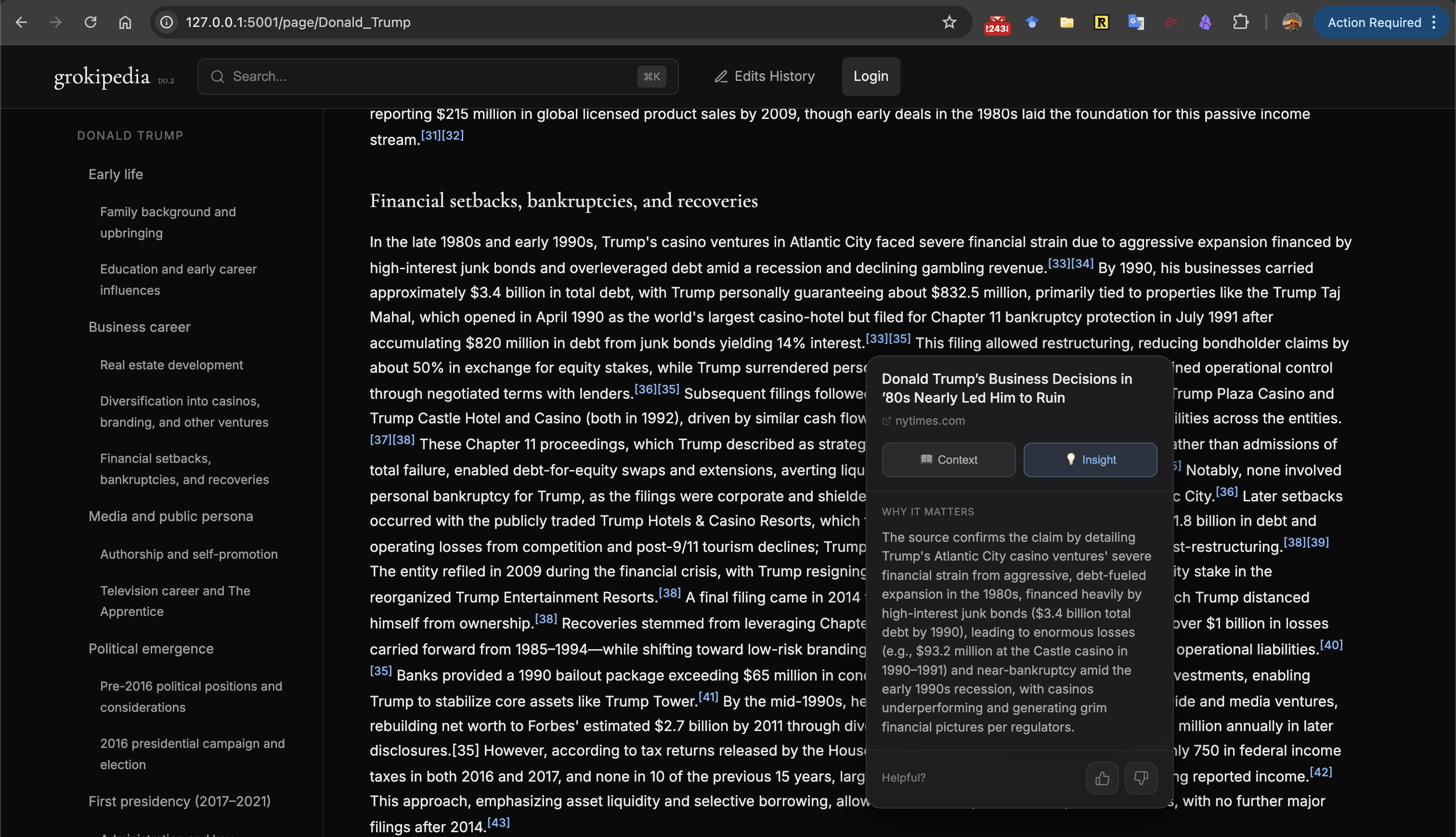Click citation [43] reference link
1456x837 pixels.
click(498, 823)
